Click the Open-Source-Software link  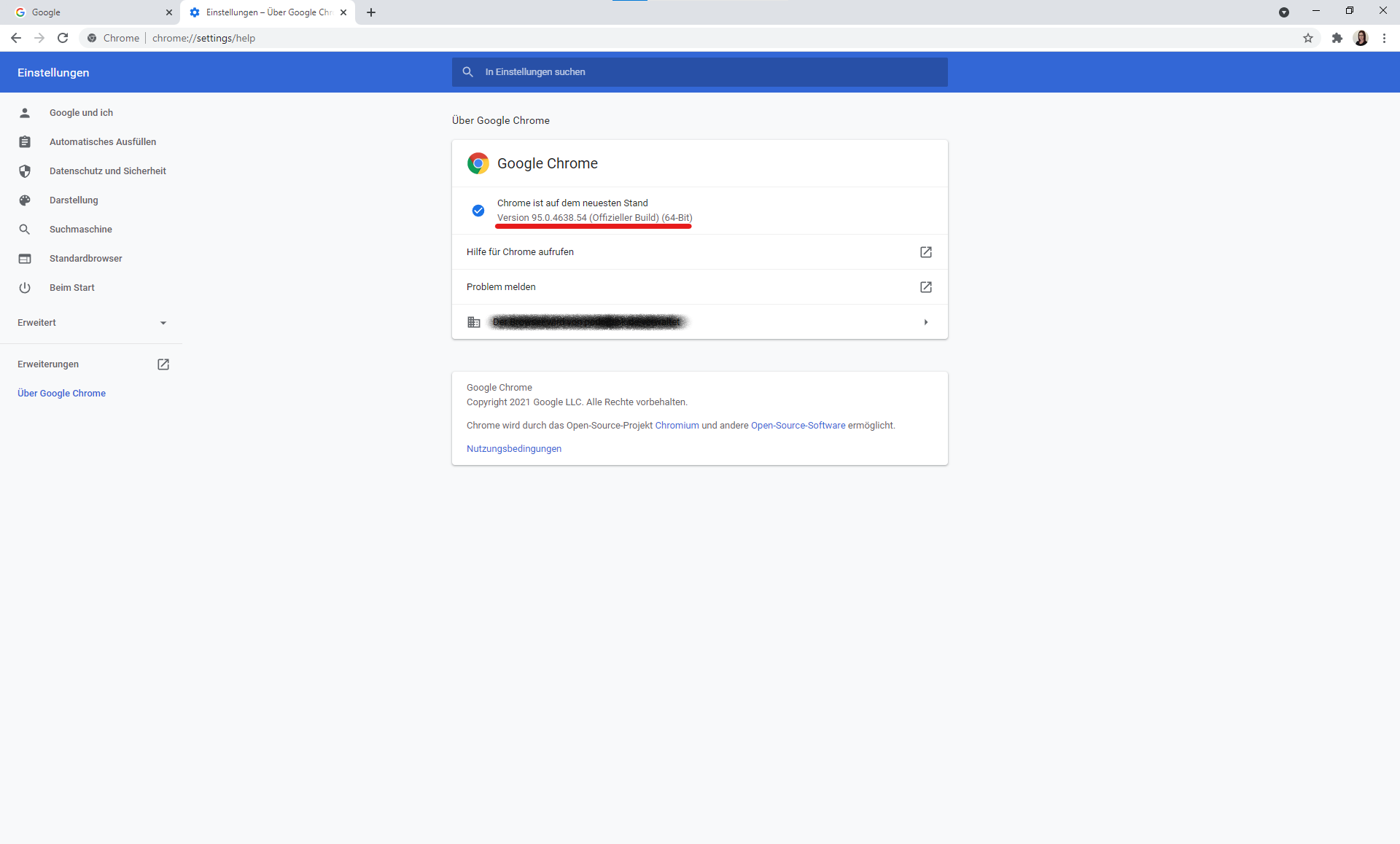(798, 426)
